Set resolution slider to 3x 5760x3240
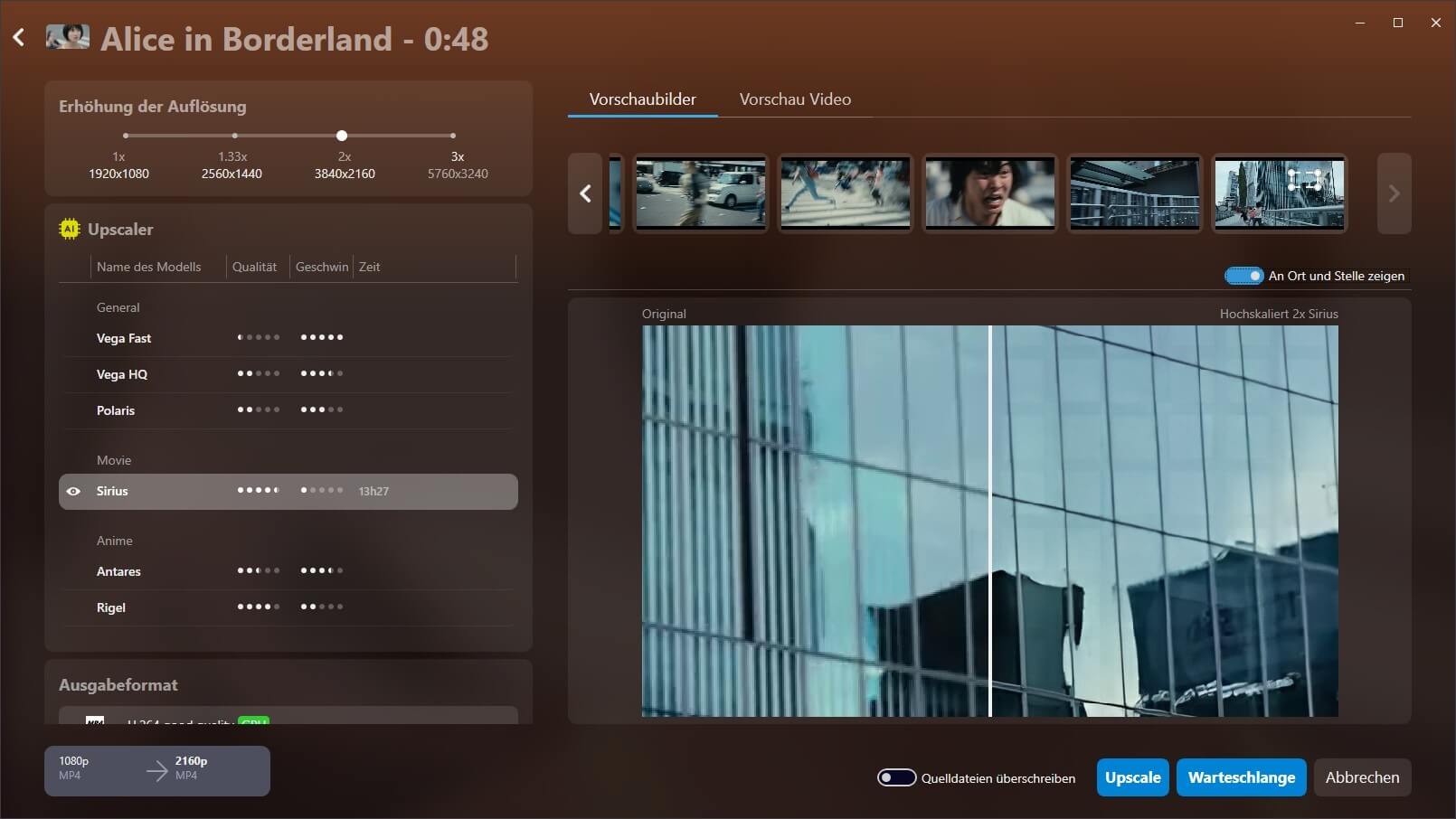Screen dimensions: 1456x819 453,136
